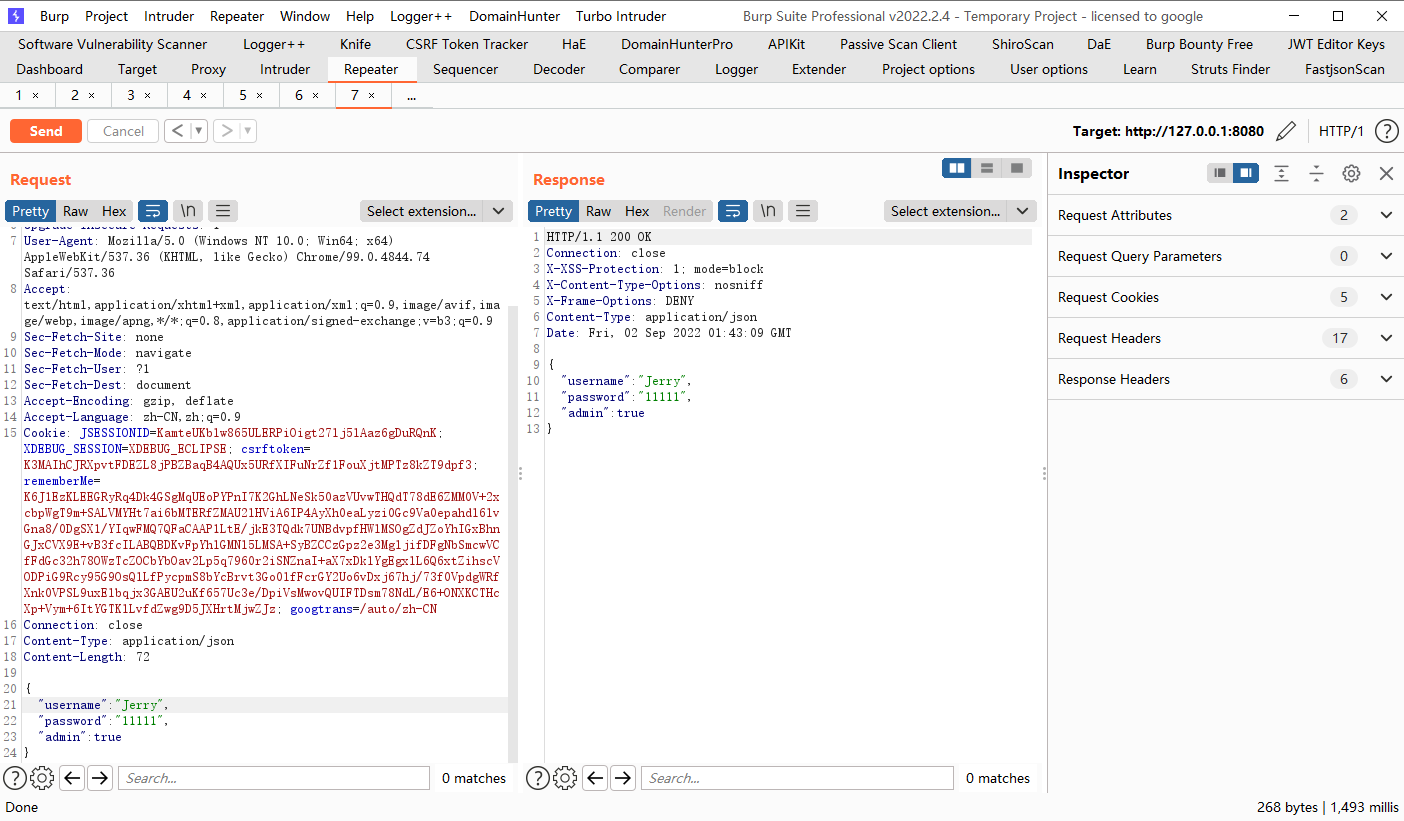Open Inspector settings gear icon
This screenshot has width=1404, height=821.
point(1351,173)
